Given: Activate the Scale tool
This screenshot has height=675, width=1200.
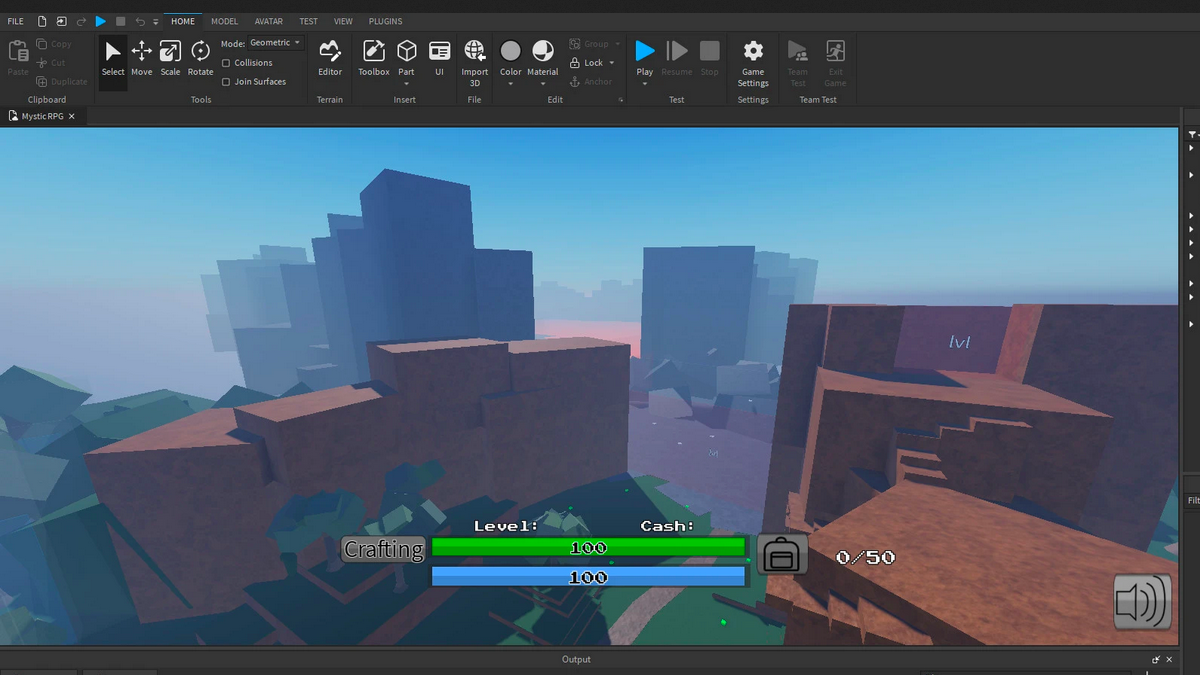Looking at the screenshot, I should pos(170,57).
